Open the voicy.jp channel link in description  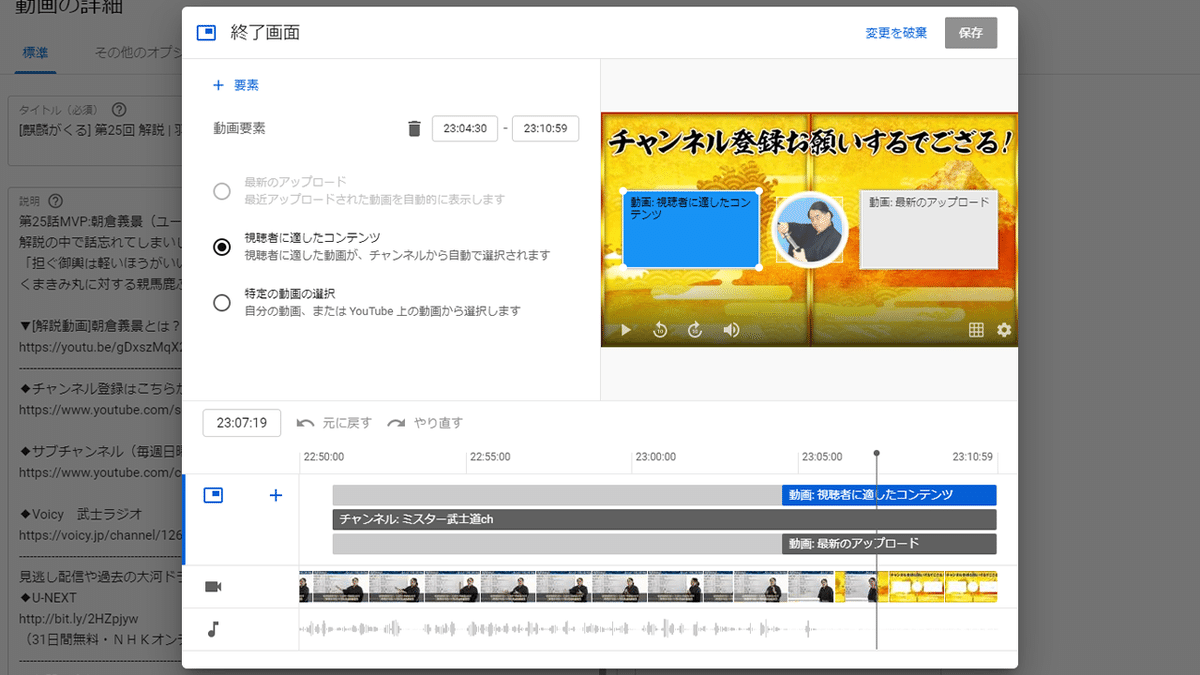point(100,535)
